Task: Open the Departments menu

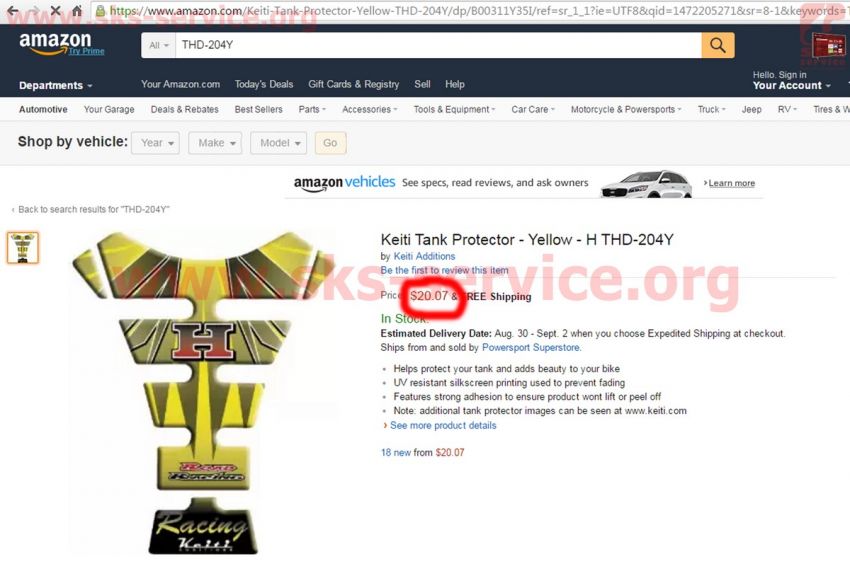Action: click(56, 86)
